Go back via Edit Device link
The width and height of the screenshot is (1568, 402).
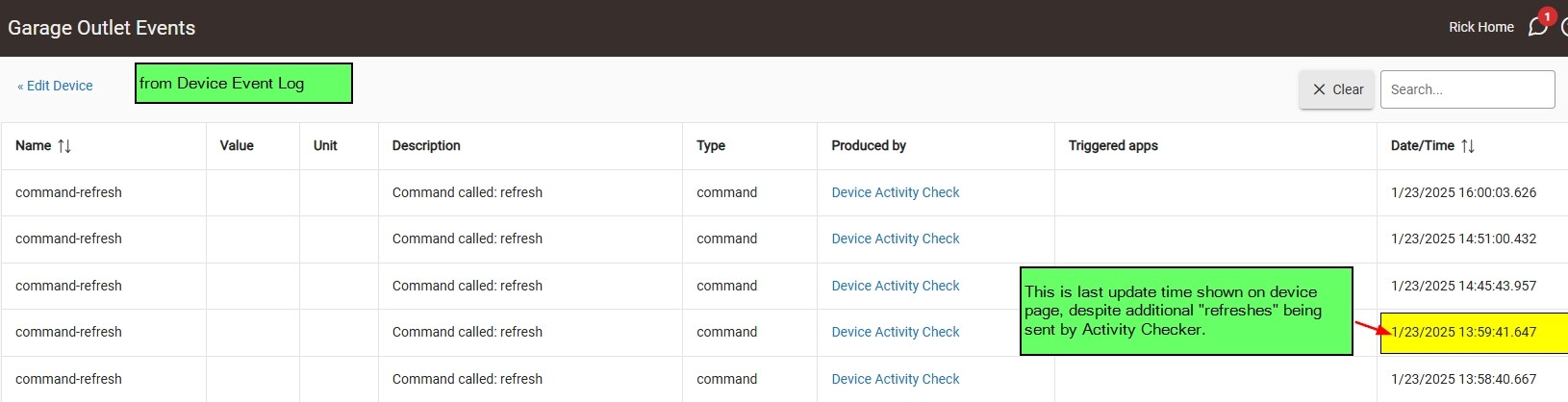pyautogui.click(x=55, y=86)
